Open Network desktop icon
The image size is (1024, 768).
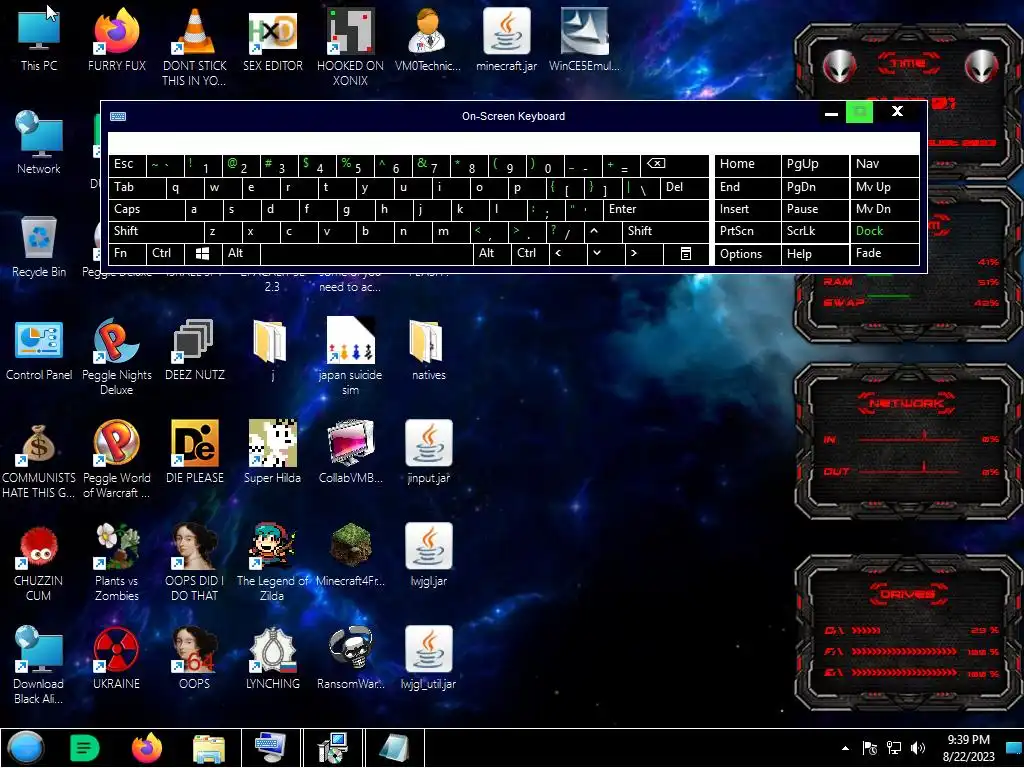(39, 141)
